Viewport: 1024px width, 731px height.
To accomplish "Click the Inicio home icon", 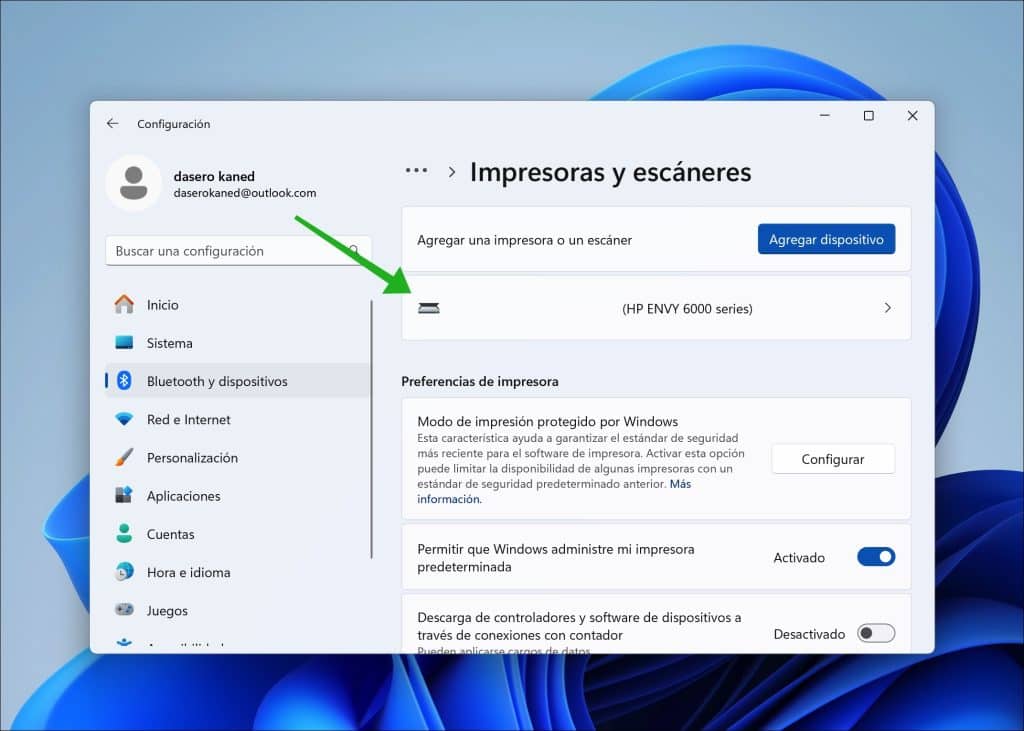I will (x=124, y=304).
